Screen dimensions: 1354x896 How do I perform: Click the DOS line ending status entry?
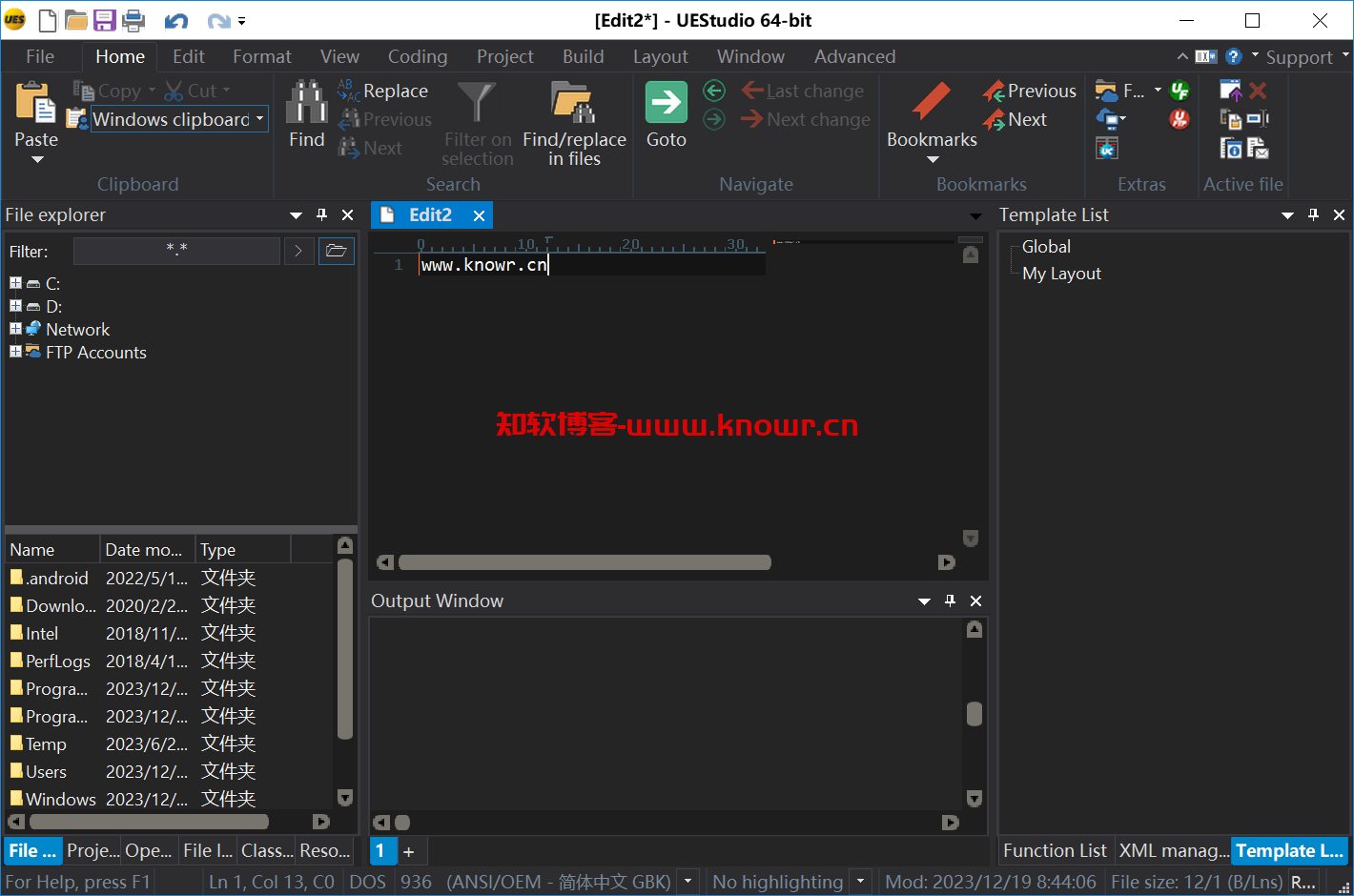coord(367,882)
